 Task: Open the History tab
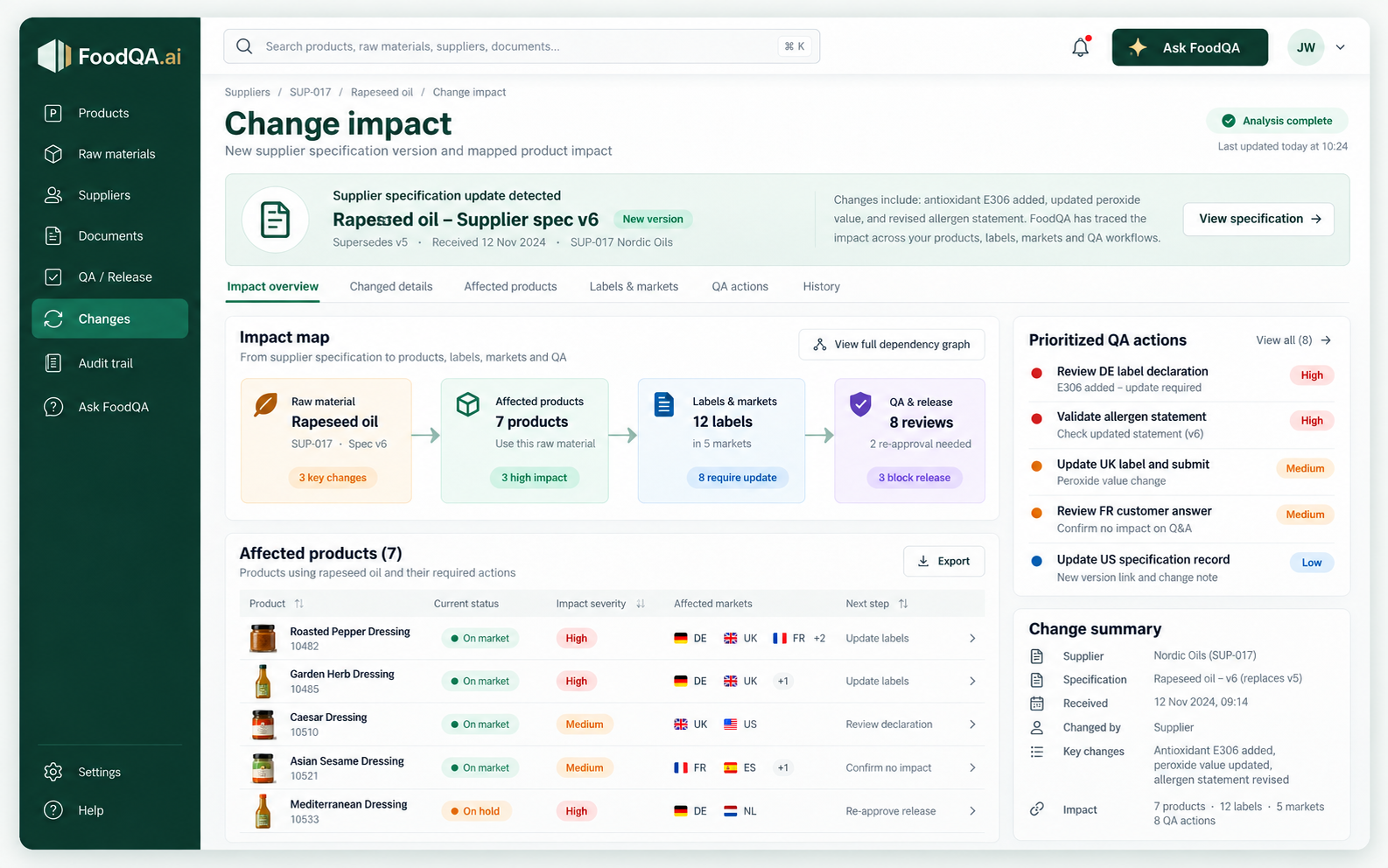(x=822, y=286)
